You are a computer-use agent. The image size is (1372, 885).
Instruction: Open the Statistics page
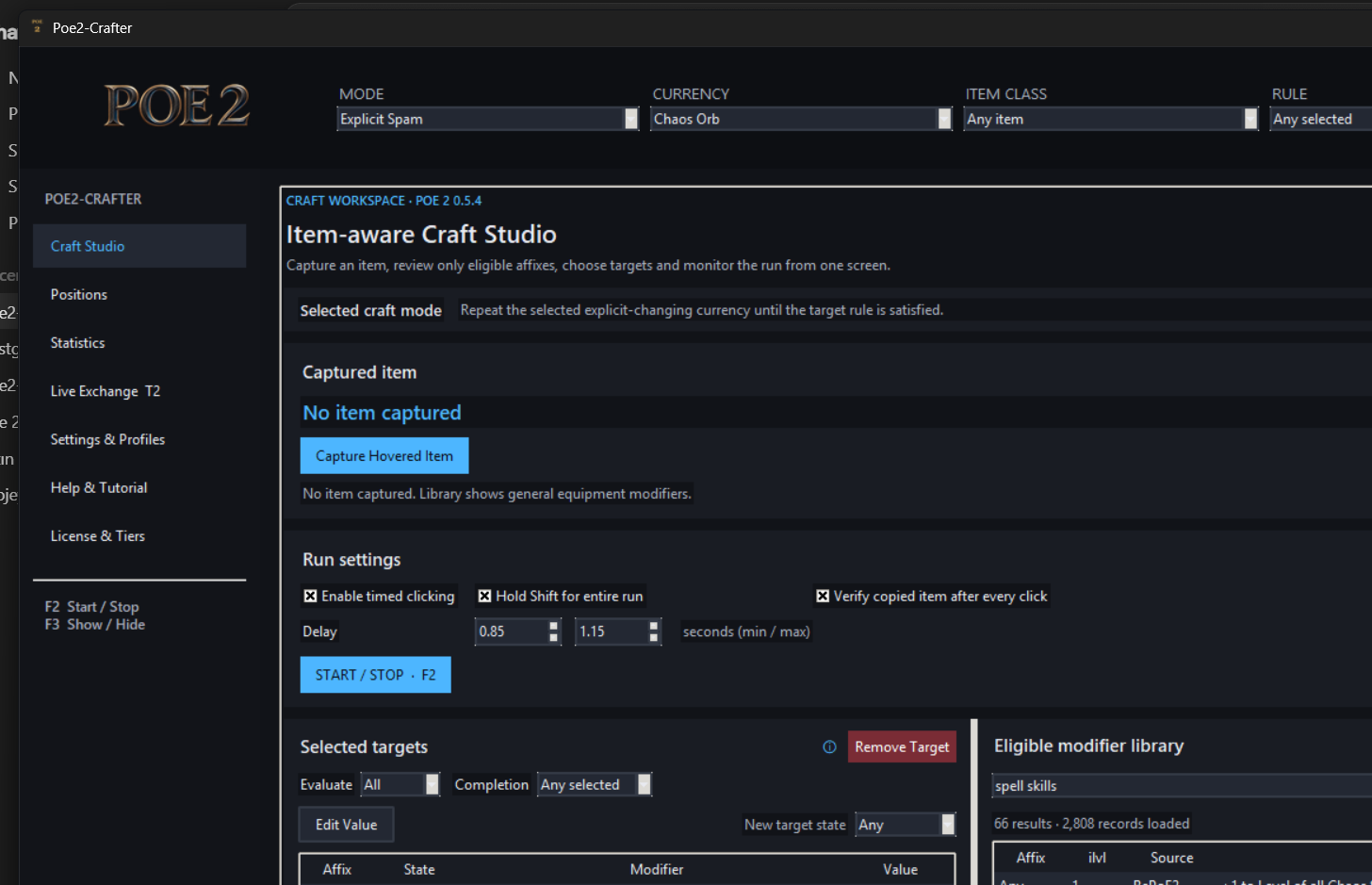coord(139,342)
